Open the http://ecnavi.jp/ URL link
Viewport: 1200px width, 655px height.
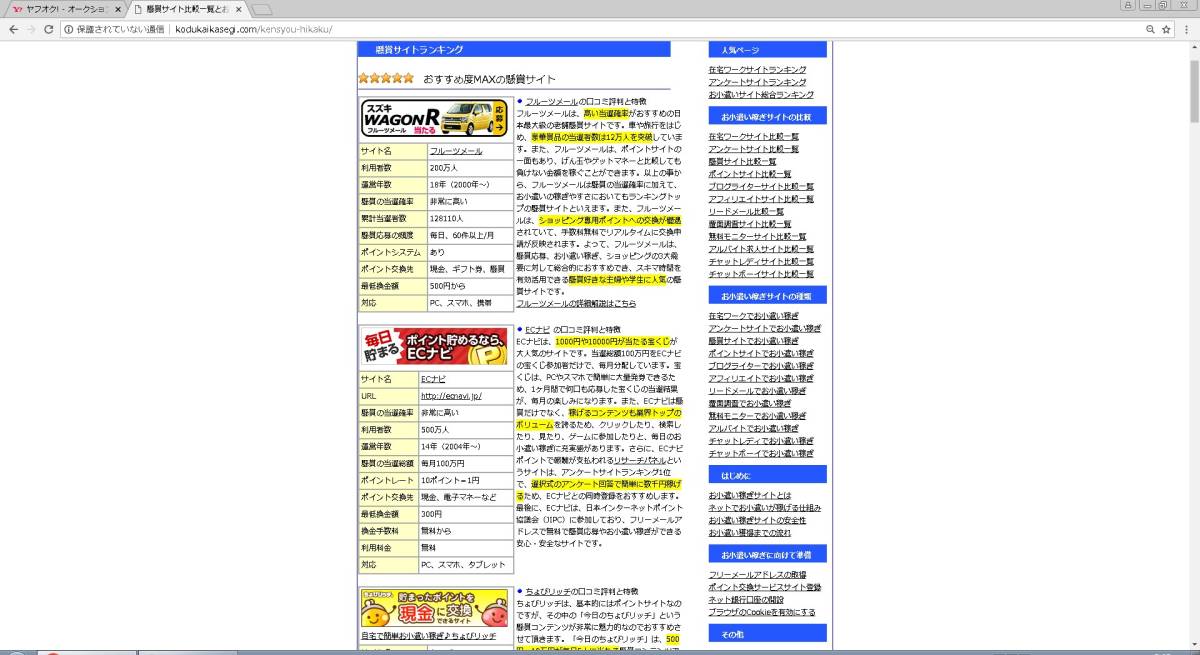coord(451,396)
